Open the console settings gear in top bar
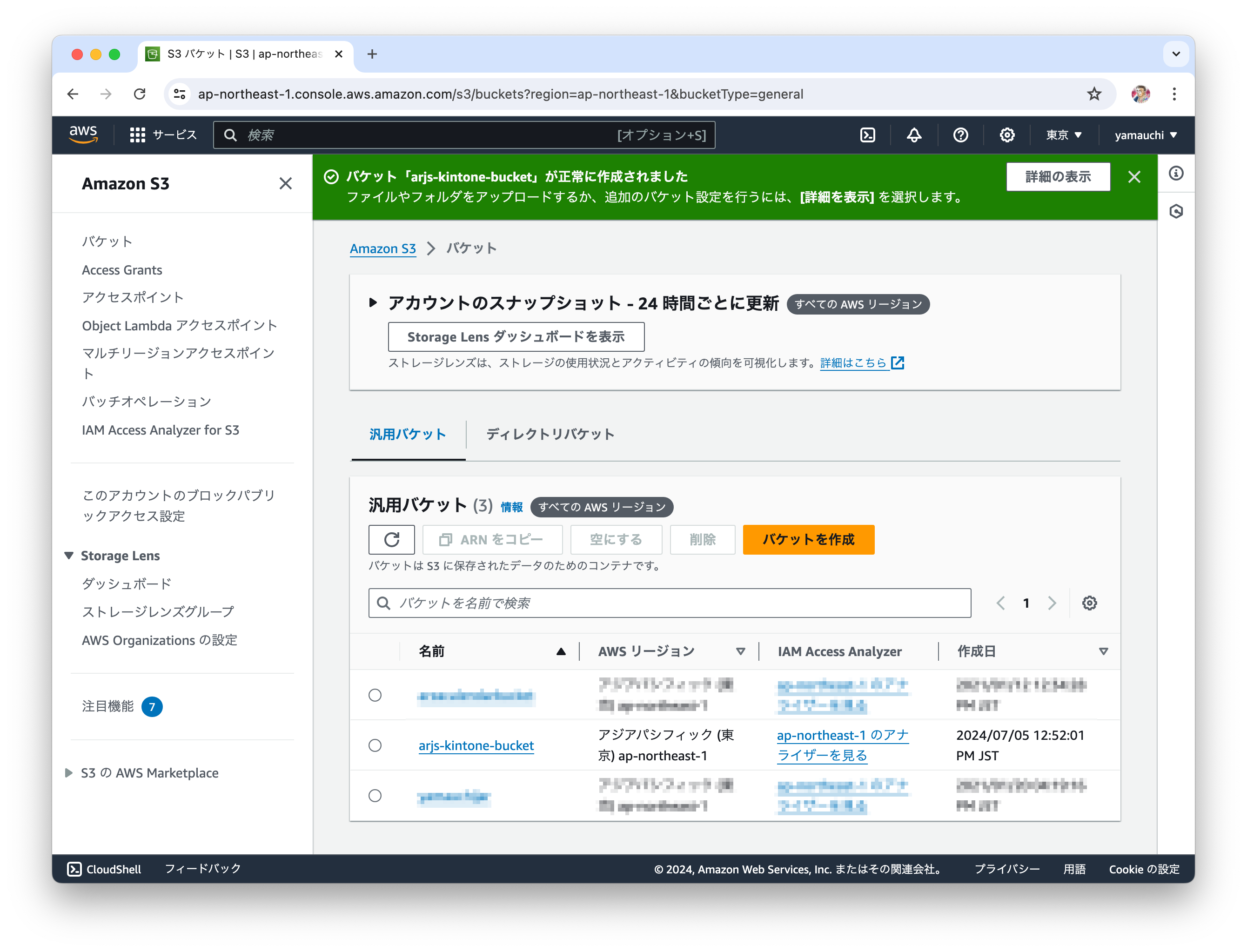The image size is (1247, 952). tap(1006, 135)
